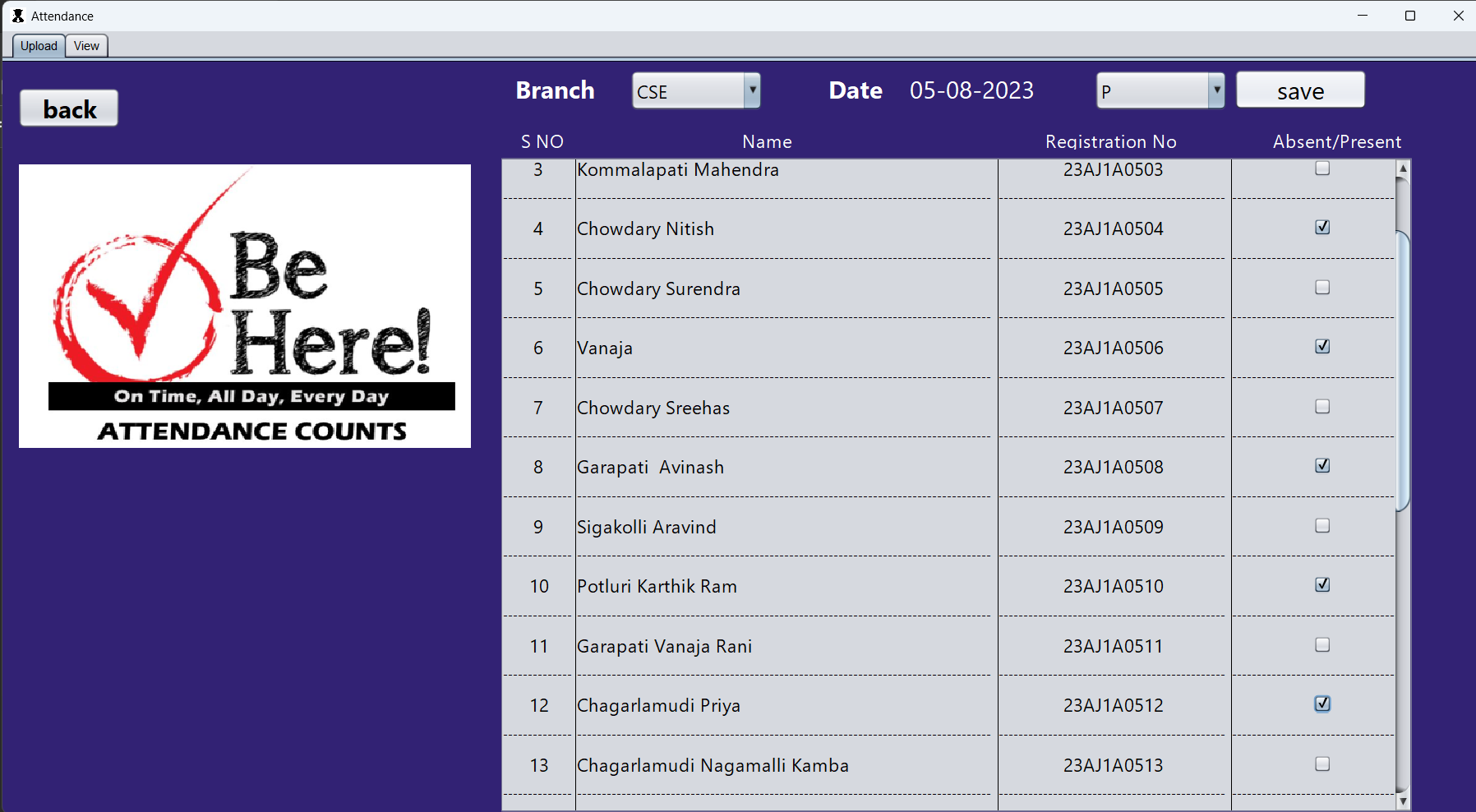Click the Name column header
The width and height of the screenshot is (1476, 812).
point(767,142)
